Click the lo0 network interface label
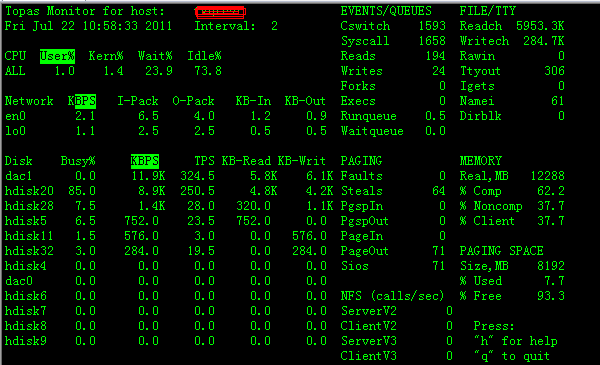Viewport: 600px width, 365px height. (15, 131)
